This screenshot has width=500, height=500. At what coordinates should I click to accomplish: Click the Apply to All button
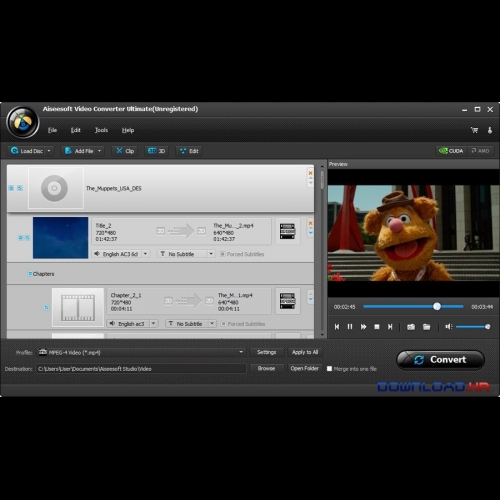point(305,352)
